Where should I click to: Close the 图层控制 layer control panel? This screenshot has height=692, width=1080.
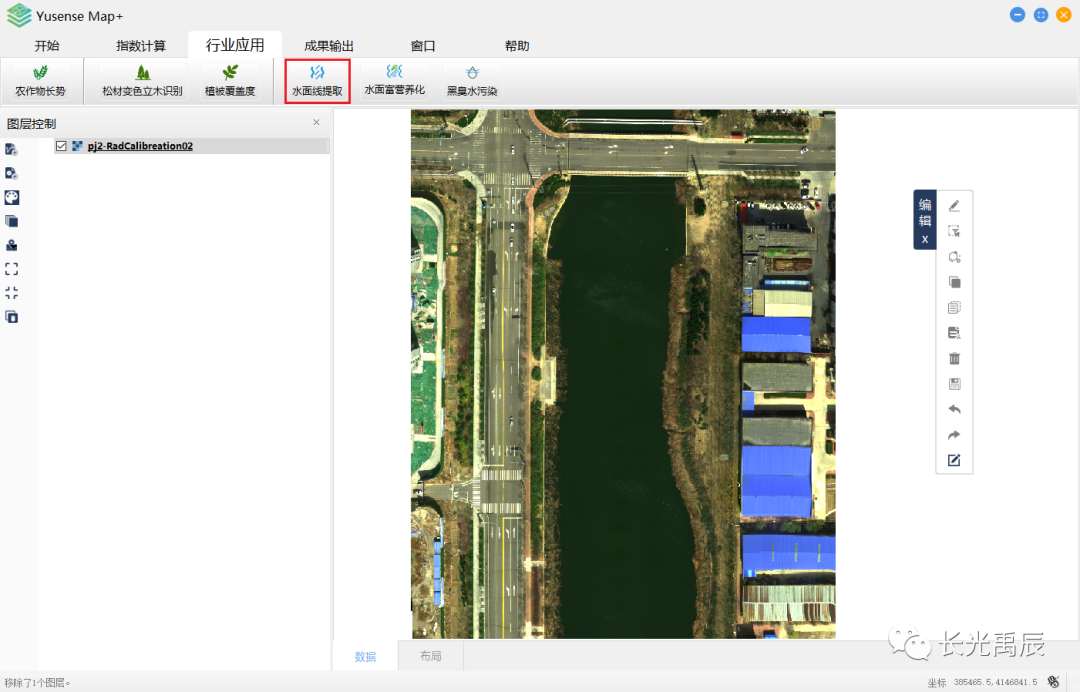317,123
